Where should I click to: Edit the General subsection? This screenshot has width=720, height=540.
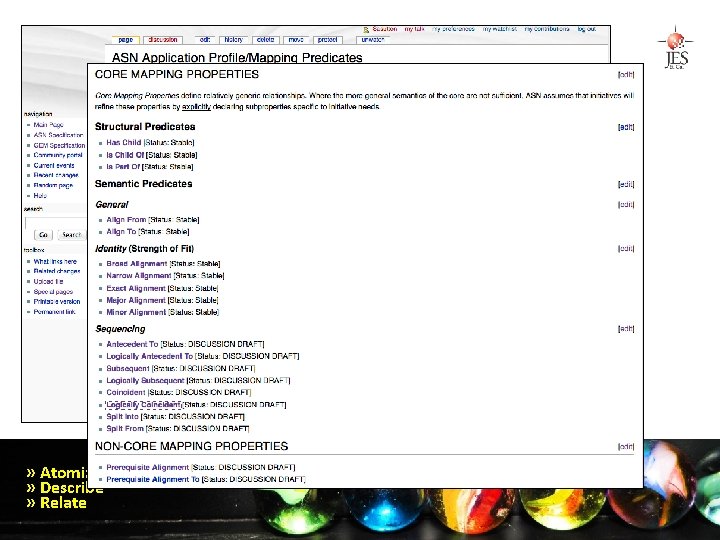point(626,204)
